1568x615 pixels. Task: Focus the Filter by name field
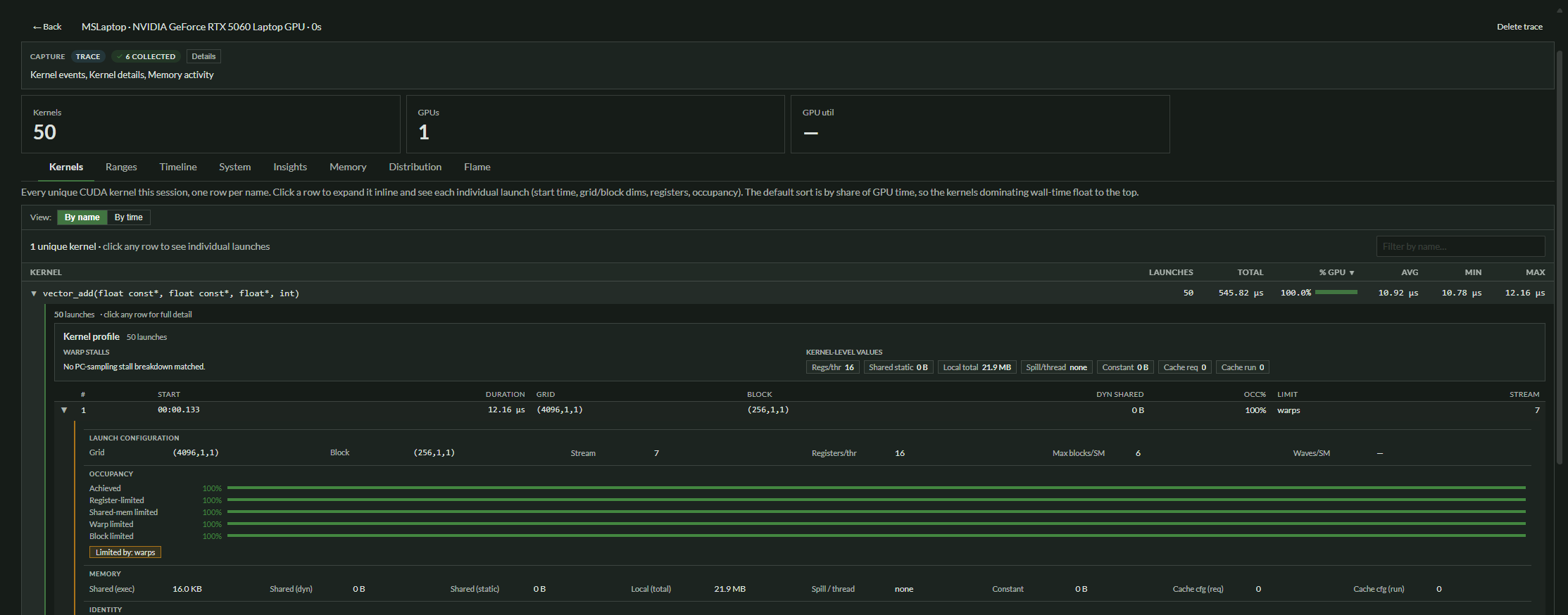pyautogui.click(x=1460, y=246)
